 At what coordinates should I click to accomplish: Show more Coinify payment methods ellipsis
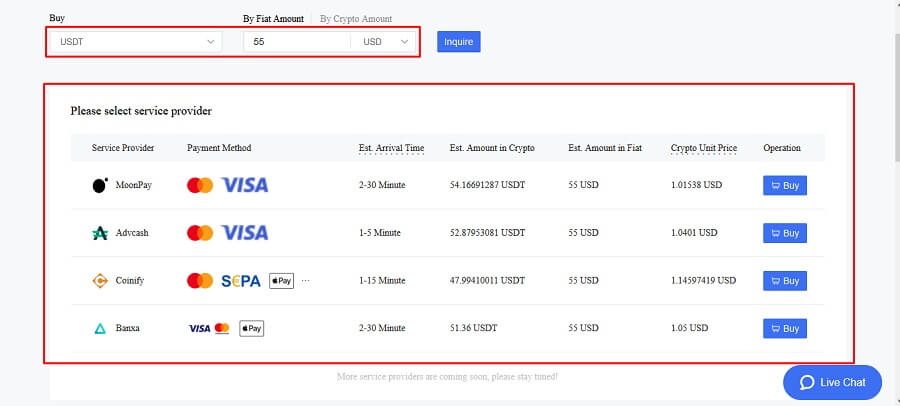305,281
